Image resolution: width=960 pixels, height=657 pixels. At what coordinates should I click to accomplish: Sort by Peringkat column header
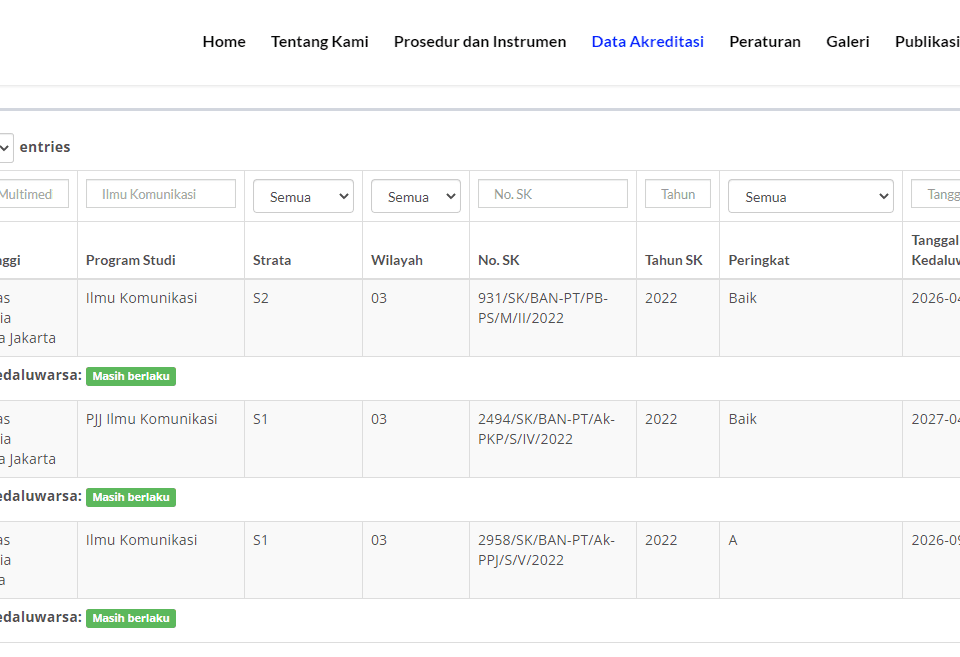[x=758, y=260]
